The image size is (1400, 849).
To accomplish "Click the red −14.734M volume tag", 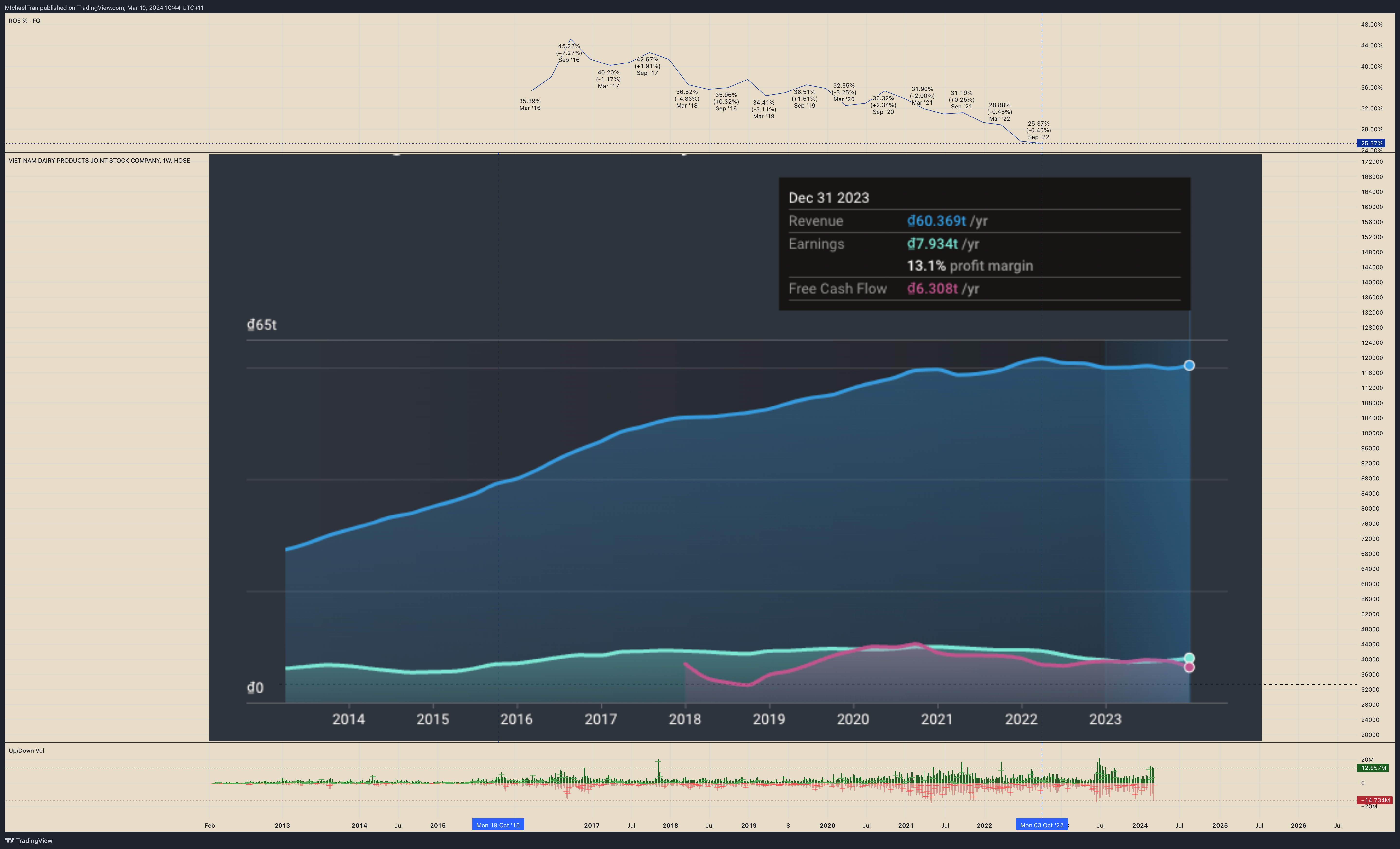I will pos(1374,800).
